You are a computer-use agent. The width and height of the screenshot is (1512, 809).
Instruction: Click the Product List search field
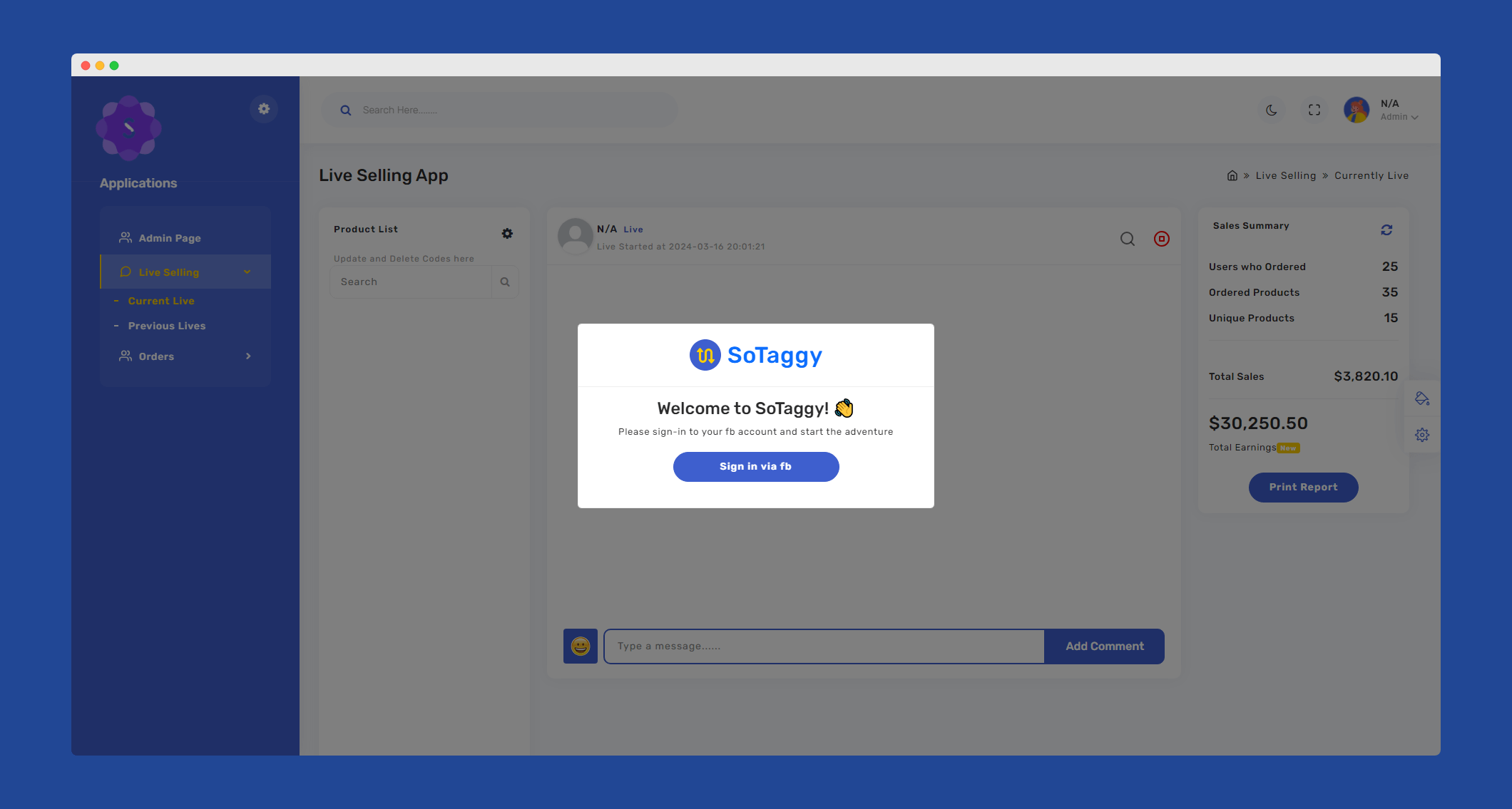tap(411, 282)
